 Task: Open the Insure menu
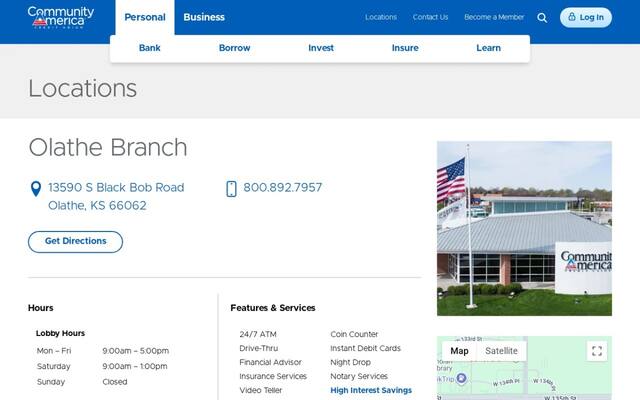tap(405, 48)
